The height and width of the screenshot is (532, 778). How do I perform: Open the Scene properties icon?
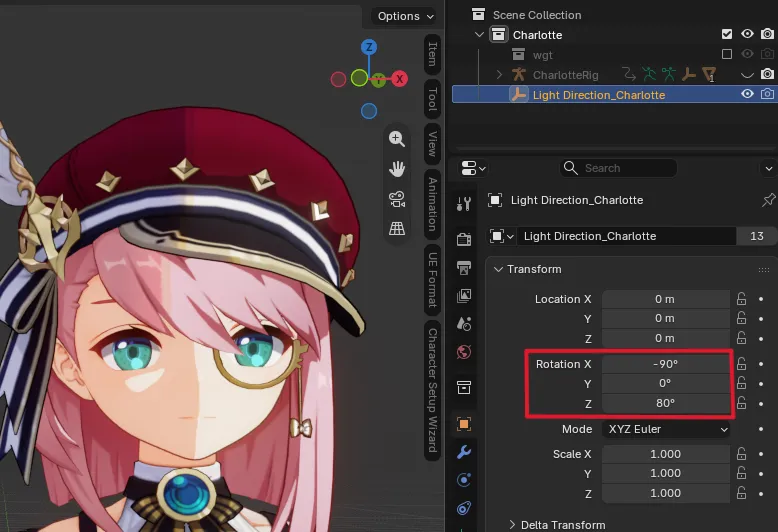point(464,324)
